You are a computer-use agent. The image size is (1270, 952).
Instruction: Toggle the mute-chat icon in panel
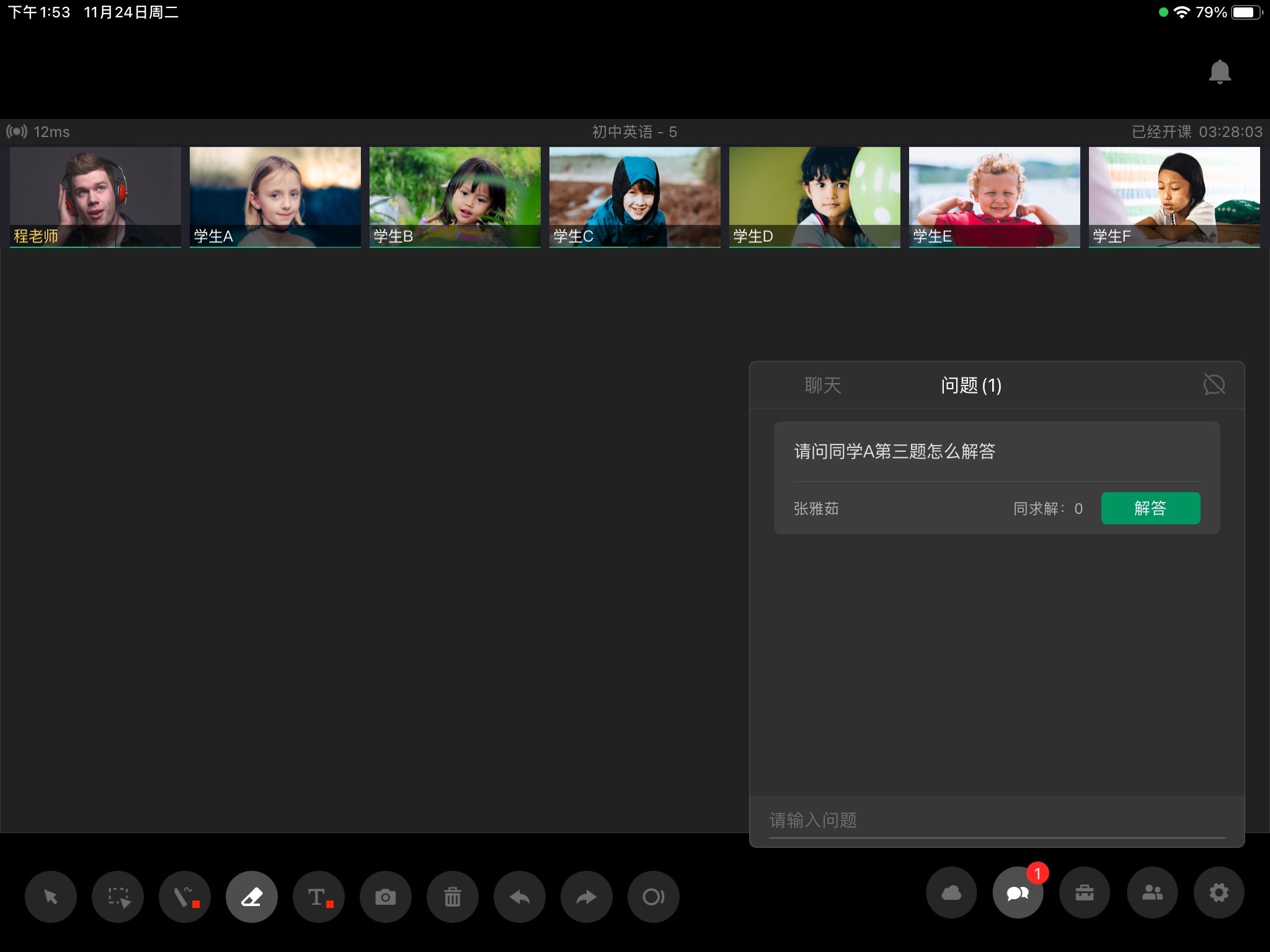point(1214,384)
